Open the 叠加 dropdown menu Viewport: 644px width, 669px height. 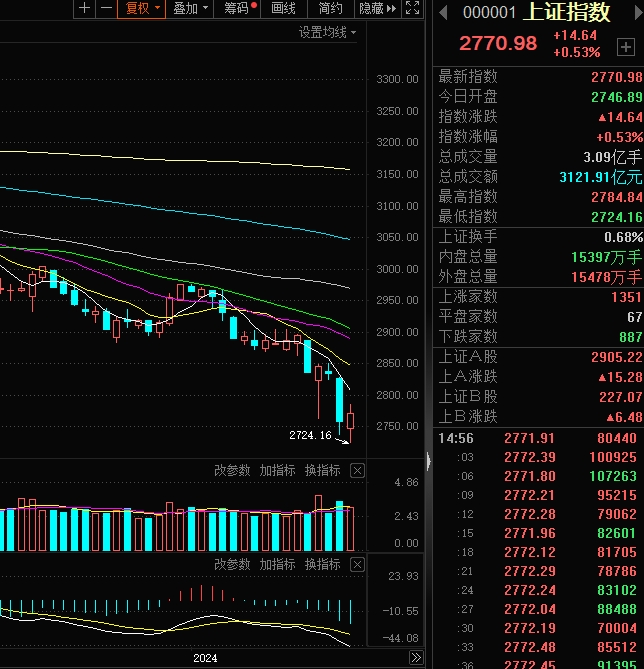point(189,8)
